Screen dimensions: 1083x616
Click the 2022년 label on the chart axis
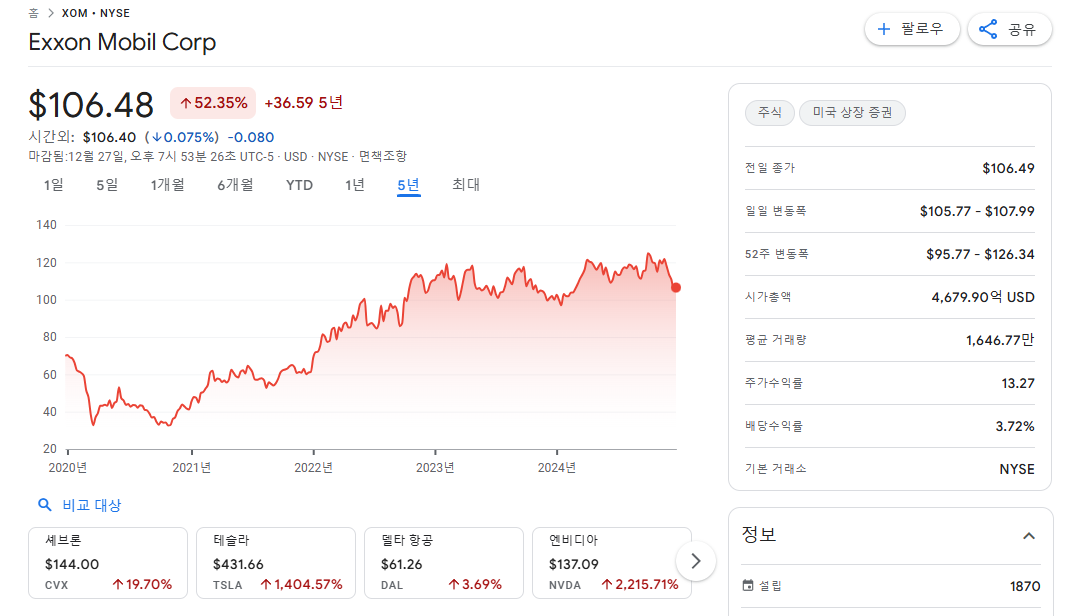point(314,468)
